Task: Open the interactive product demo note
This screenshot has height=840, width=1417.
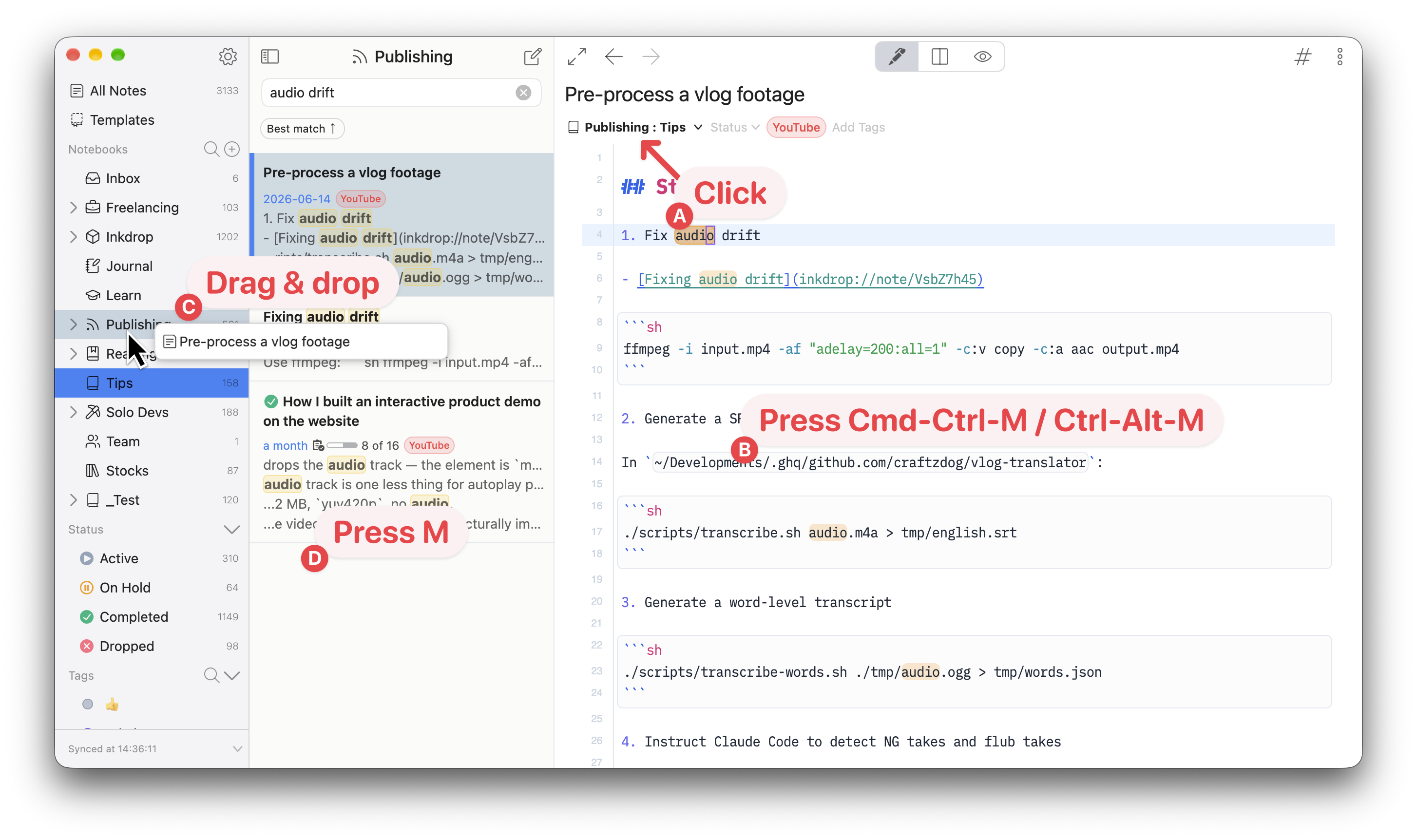Action: pos(401,462)
